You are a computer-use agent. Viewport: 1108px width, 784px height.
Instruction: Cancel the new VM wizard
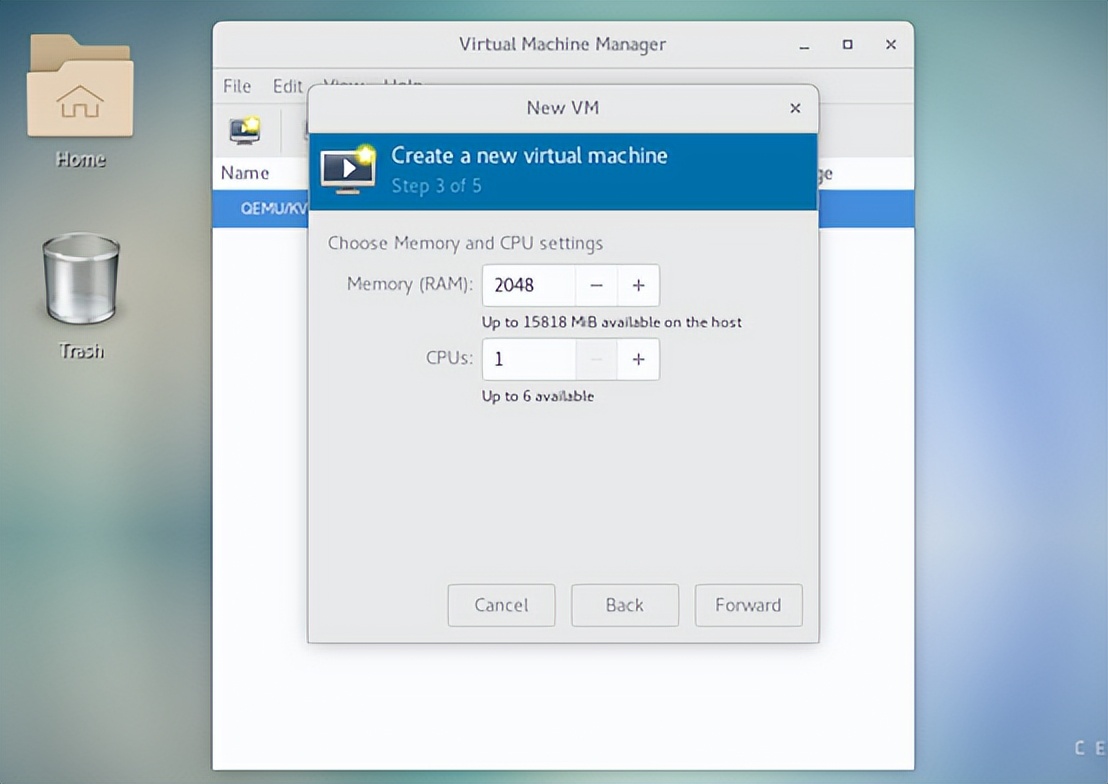[501, 605]
